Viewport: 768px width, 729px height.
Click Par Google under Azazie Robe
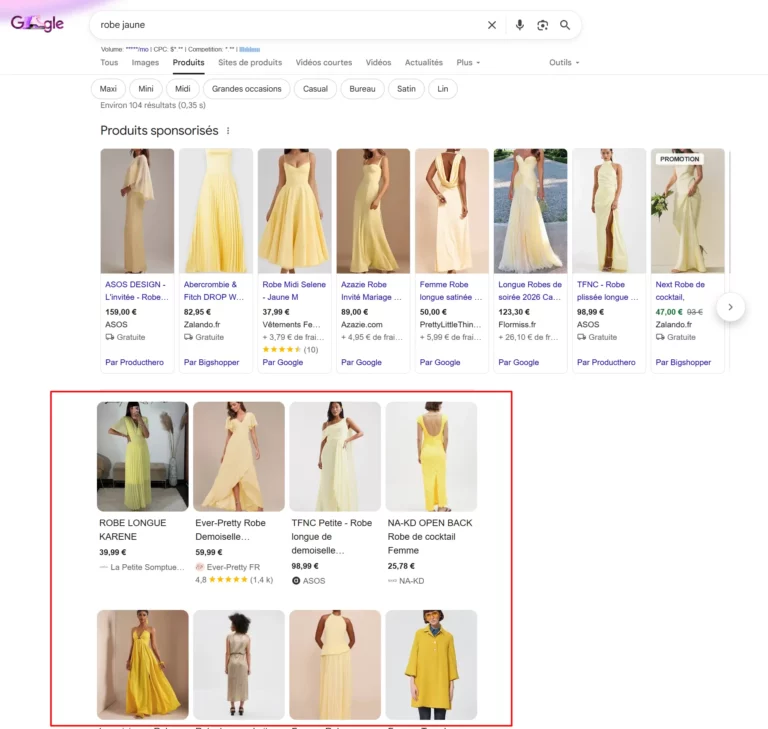(x=361, y=363)
